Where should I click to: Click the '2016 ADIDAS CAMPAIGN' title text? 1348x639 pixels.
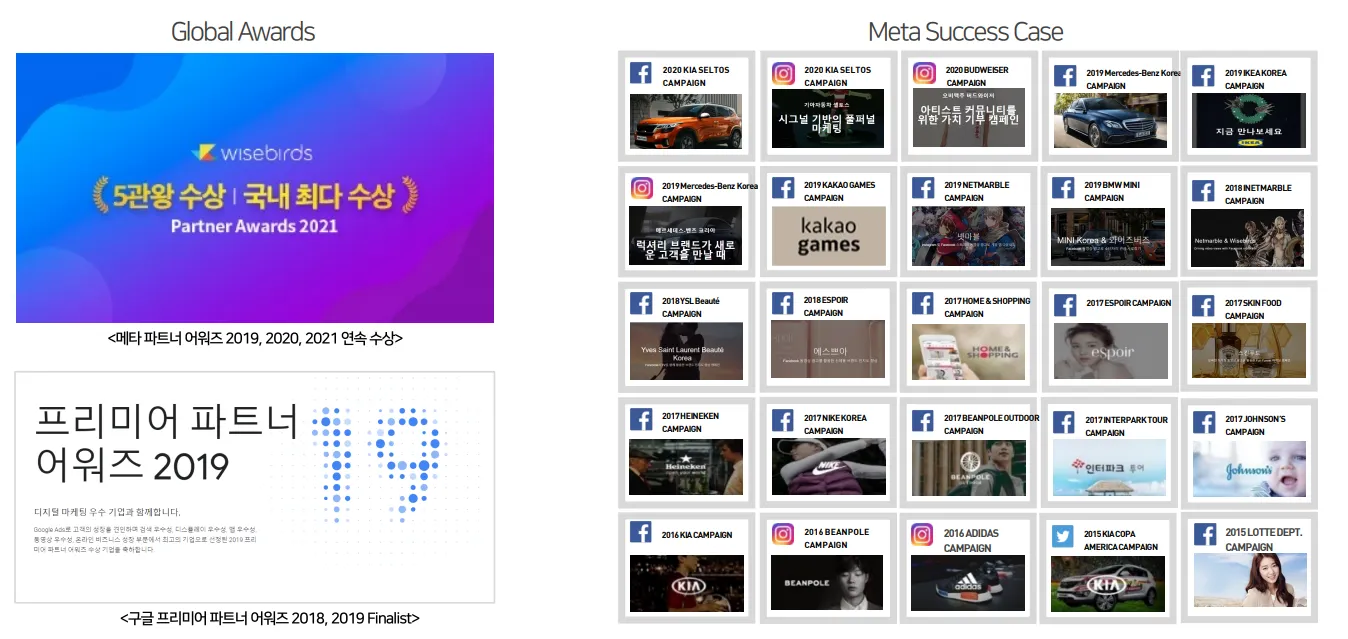(x=971, y=540)
